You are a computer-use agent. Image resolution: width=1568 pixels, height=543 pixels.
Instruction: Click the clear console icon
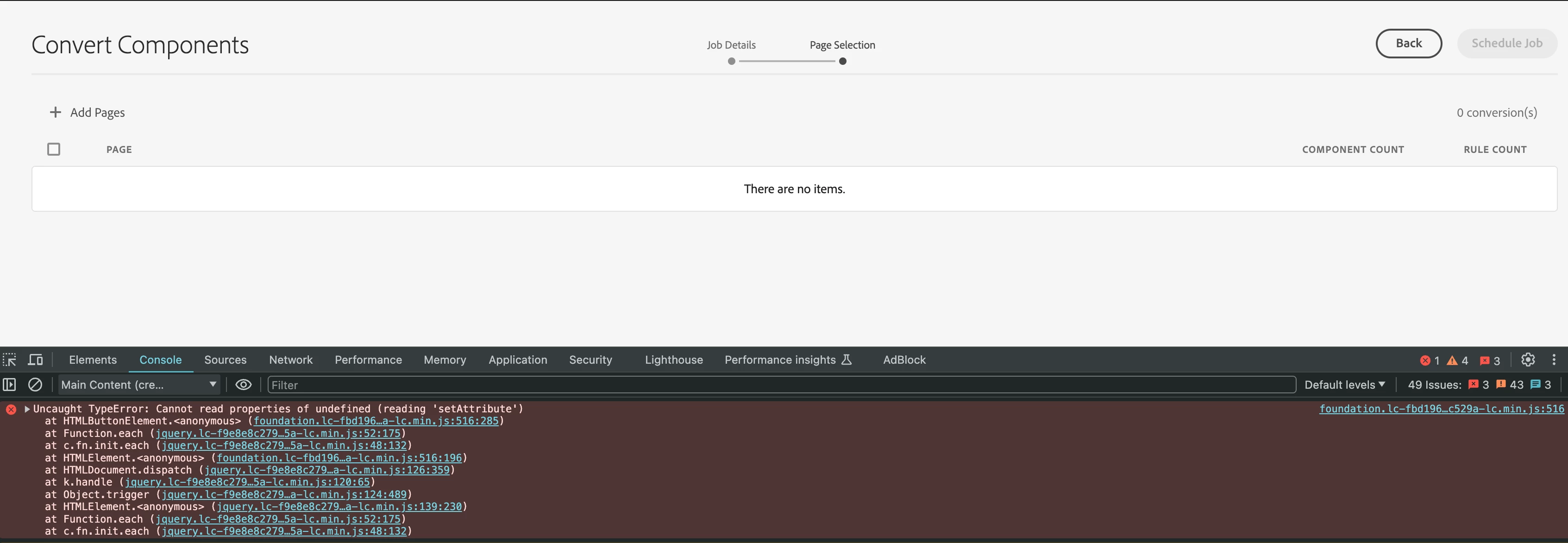[x=35, y=385]
